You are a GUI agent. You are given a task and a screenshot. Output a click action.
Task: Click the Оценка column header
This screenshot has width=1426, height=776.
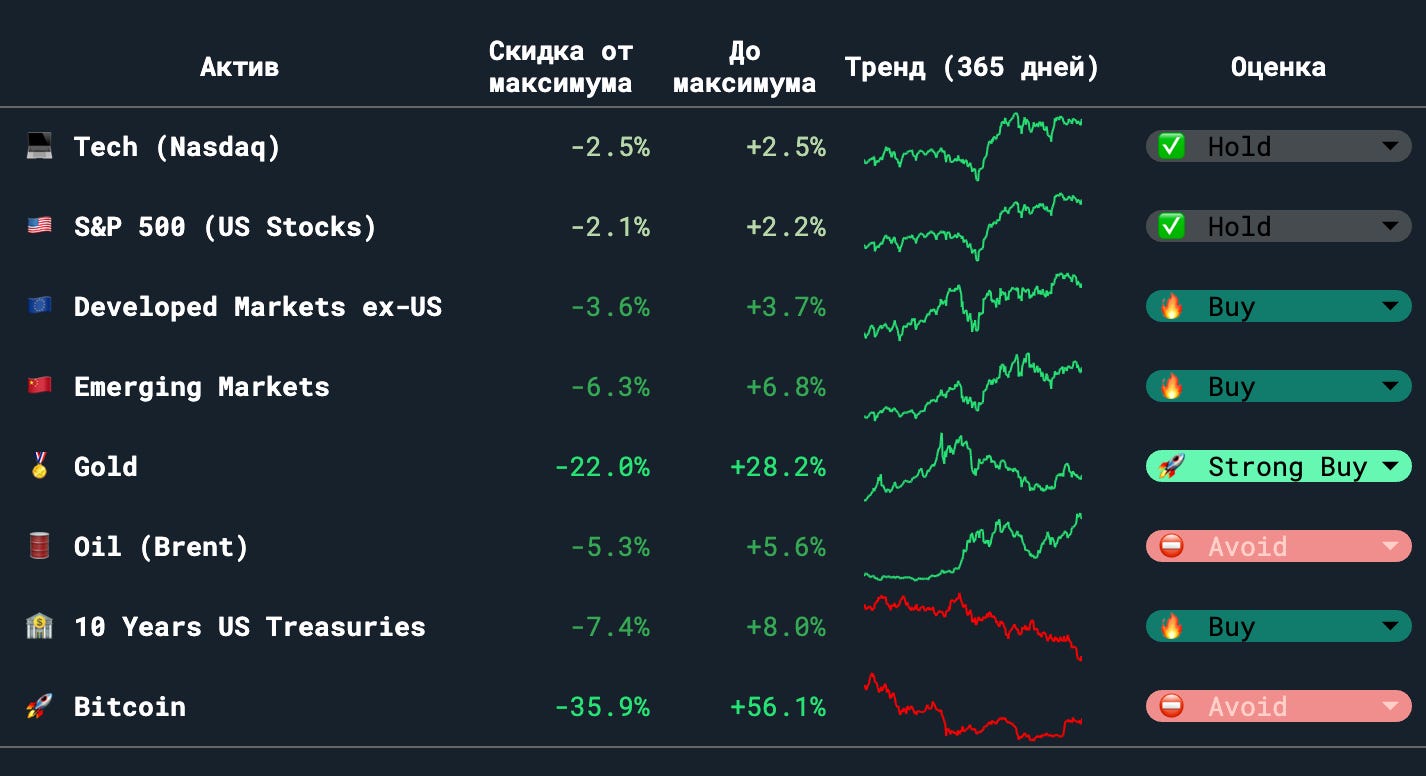coord(1278,67)
